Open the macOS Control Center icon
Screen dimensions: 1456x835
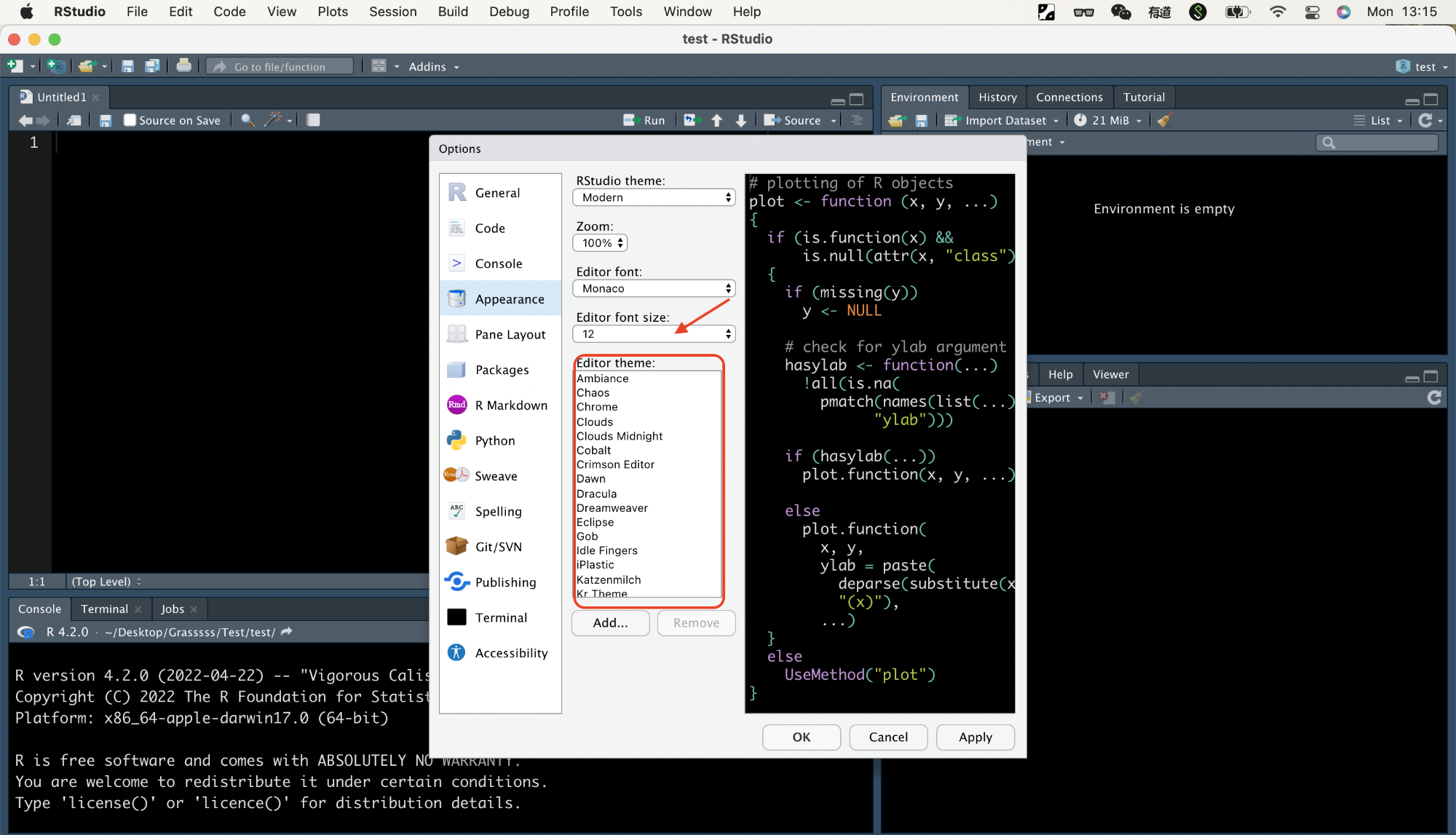(x=1312, y=12)
